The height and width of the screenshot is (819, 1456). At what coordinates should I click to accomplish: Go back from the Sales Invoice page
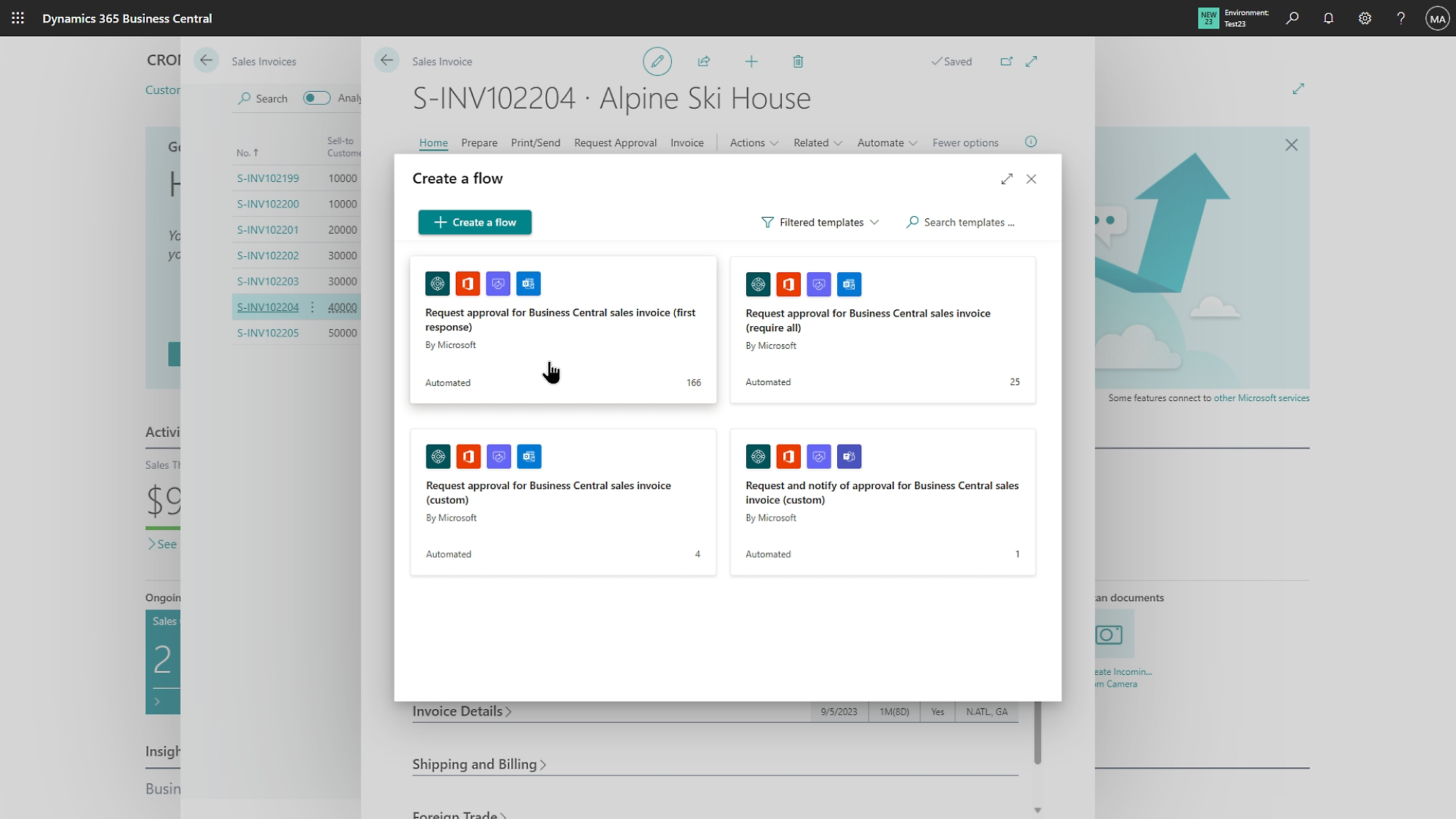(387, 60)
